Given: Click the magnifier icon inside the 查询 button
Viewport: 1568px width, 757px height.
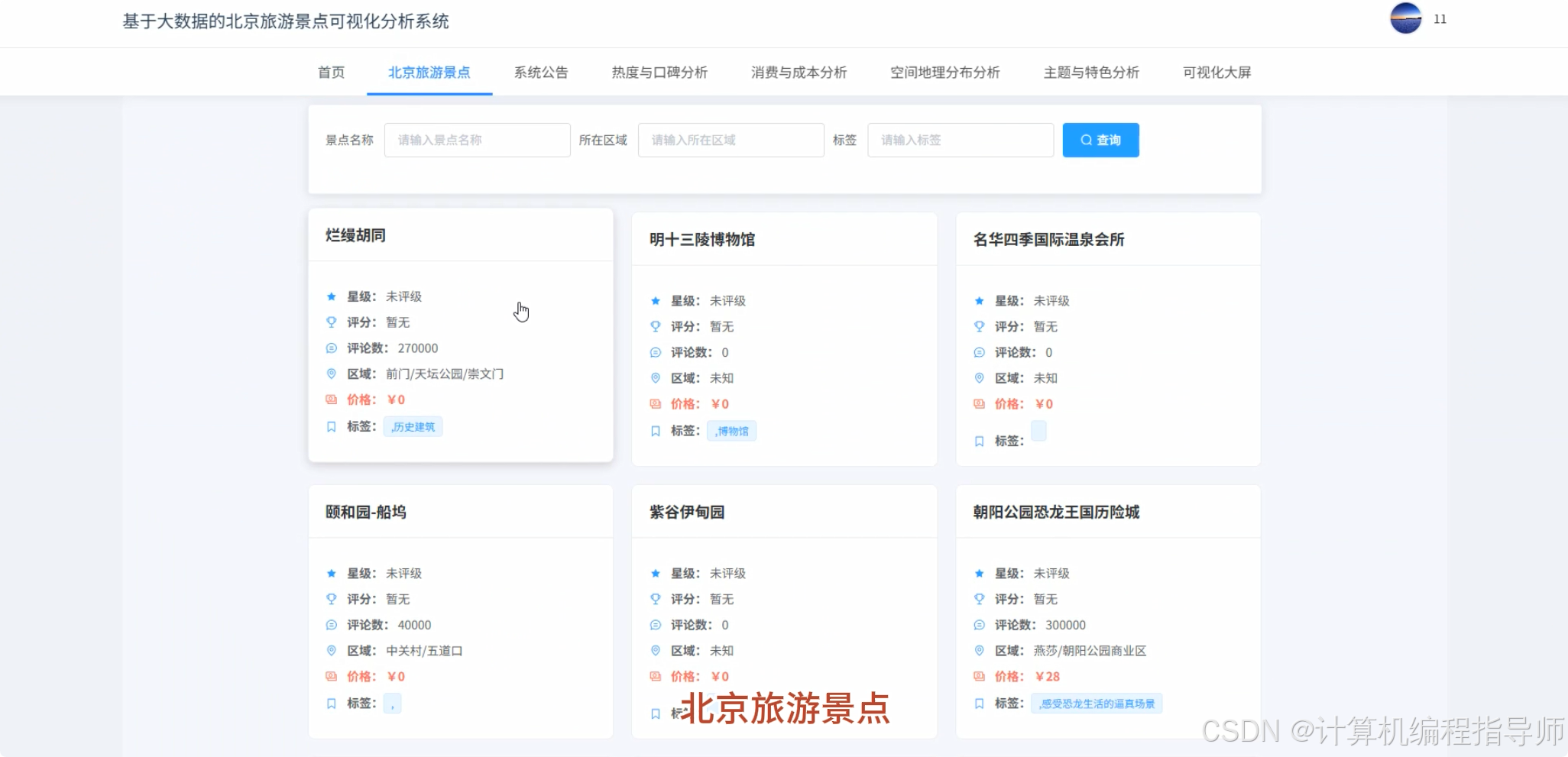Looking at the screenshot, I should [x=1087, y=140].
